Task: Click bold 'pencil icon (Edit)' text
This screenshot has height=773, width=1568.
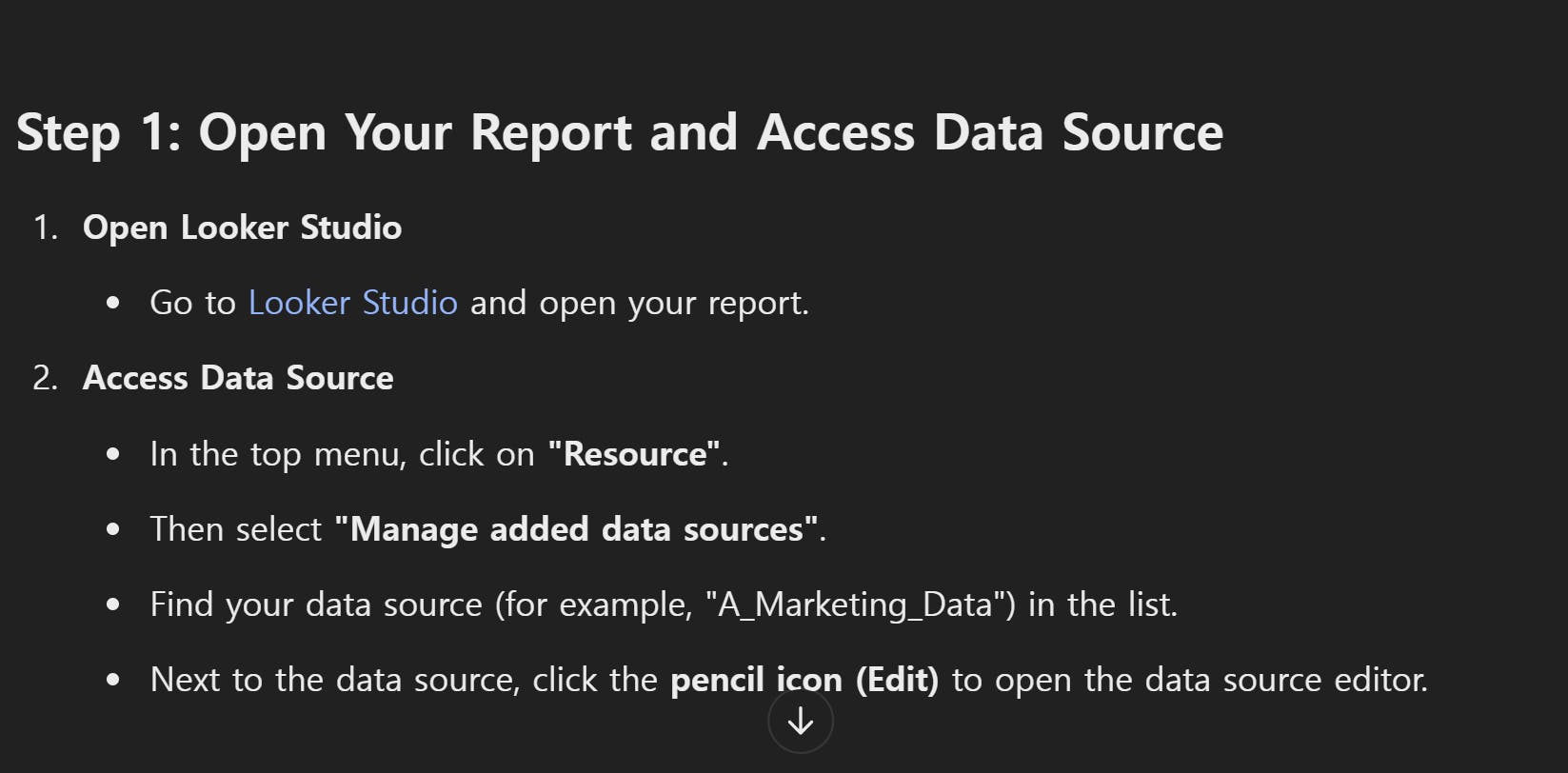Action: coord(804,680)
